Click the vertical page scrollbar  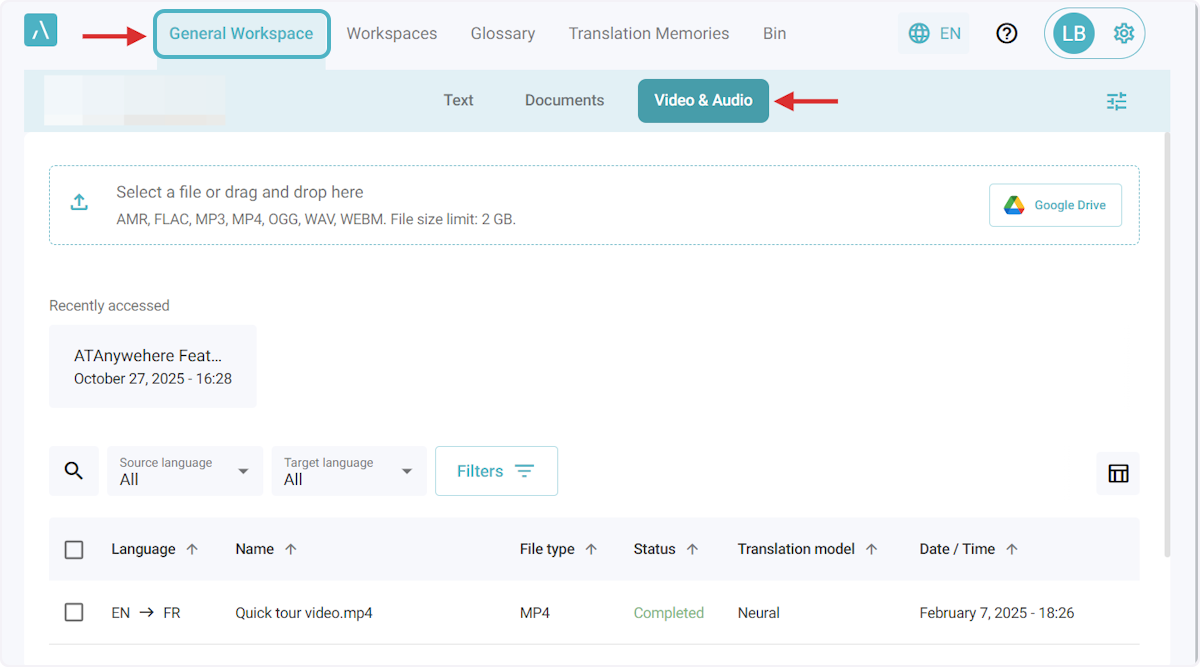click(1167, 340)
